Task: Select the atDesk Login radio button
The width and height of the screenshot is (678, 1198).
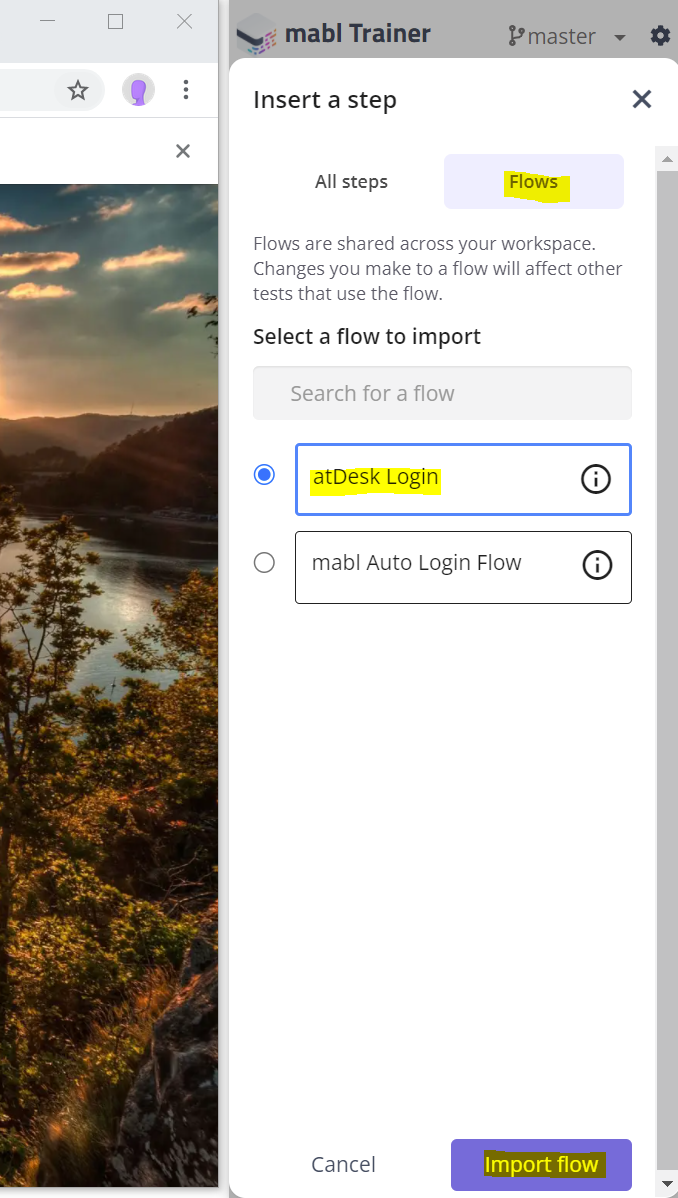Action: pos(264,475)
